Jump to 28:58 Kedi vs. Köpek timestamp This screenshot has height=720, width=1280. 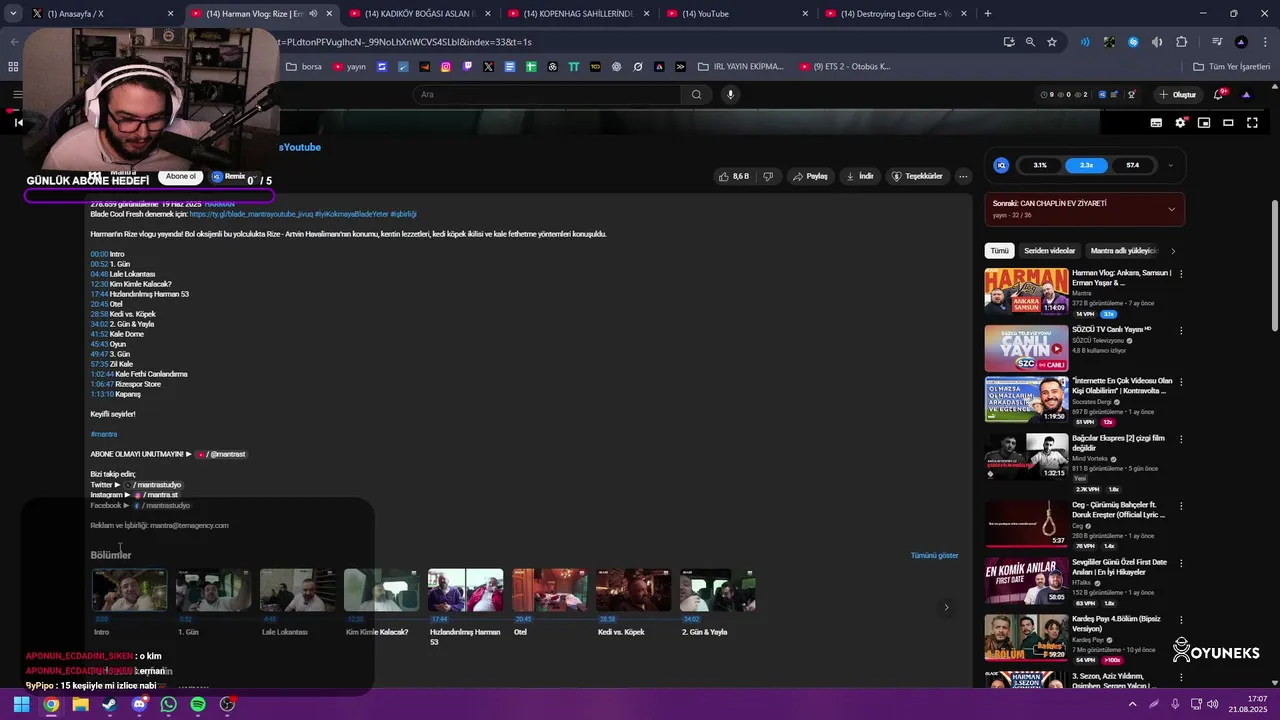click(x=99, y=314)
